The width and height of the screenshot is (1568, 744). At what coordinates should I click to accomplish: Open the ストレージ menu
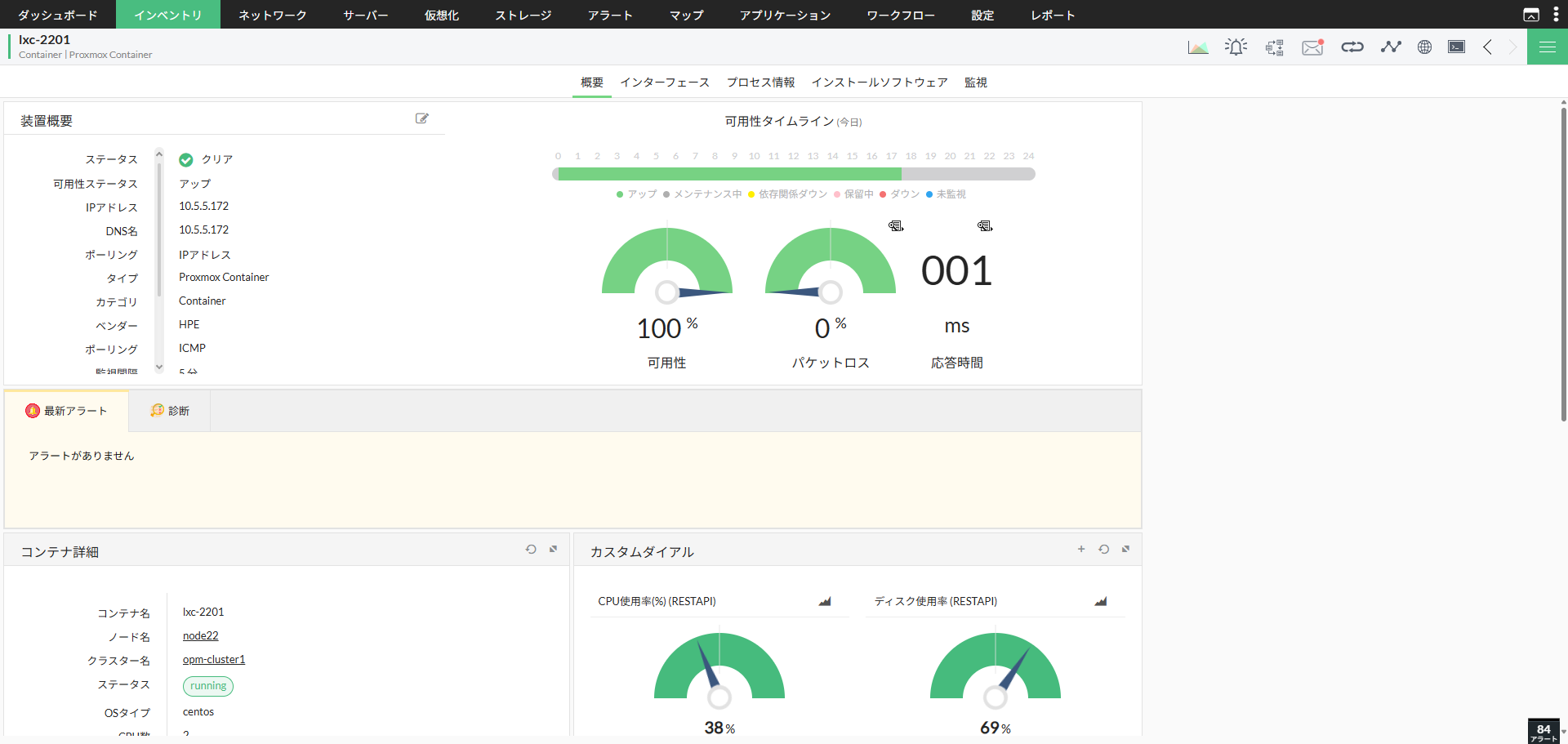[523, 15]
